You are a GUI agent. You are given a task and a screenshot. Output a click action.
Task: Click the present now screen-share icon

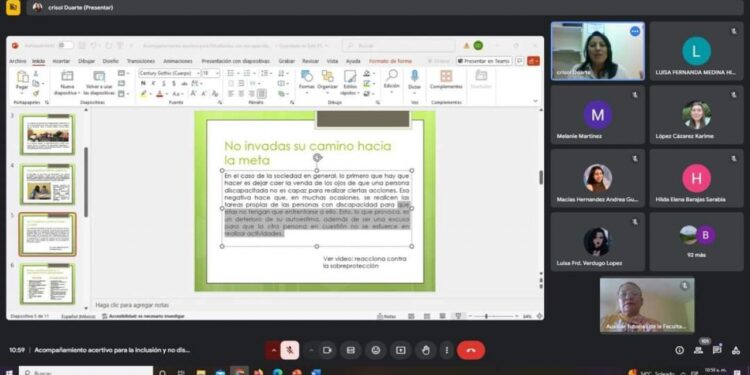click(x=400, y=350)
